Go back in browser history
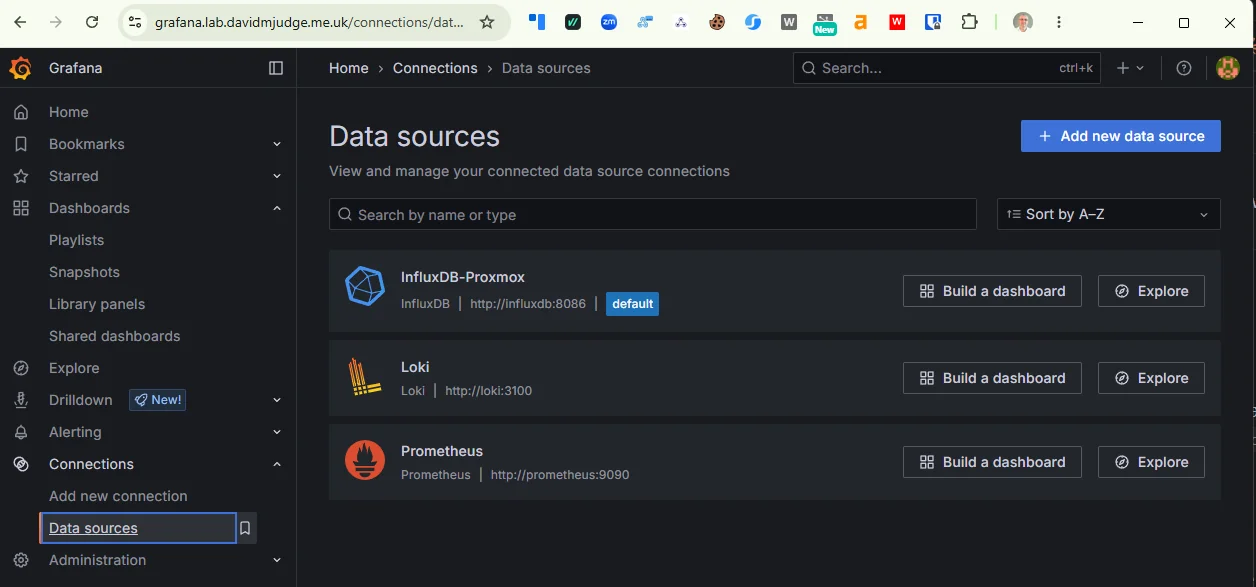Screen dimensions: 1256x587 [x=20, y=22]
